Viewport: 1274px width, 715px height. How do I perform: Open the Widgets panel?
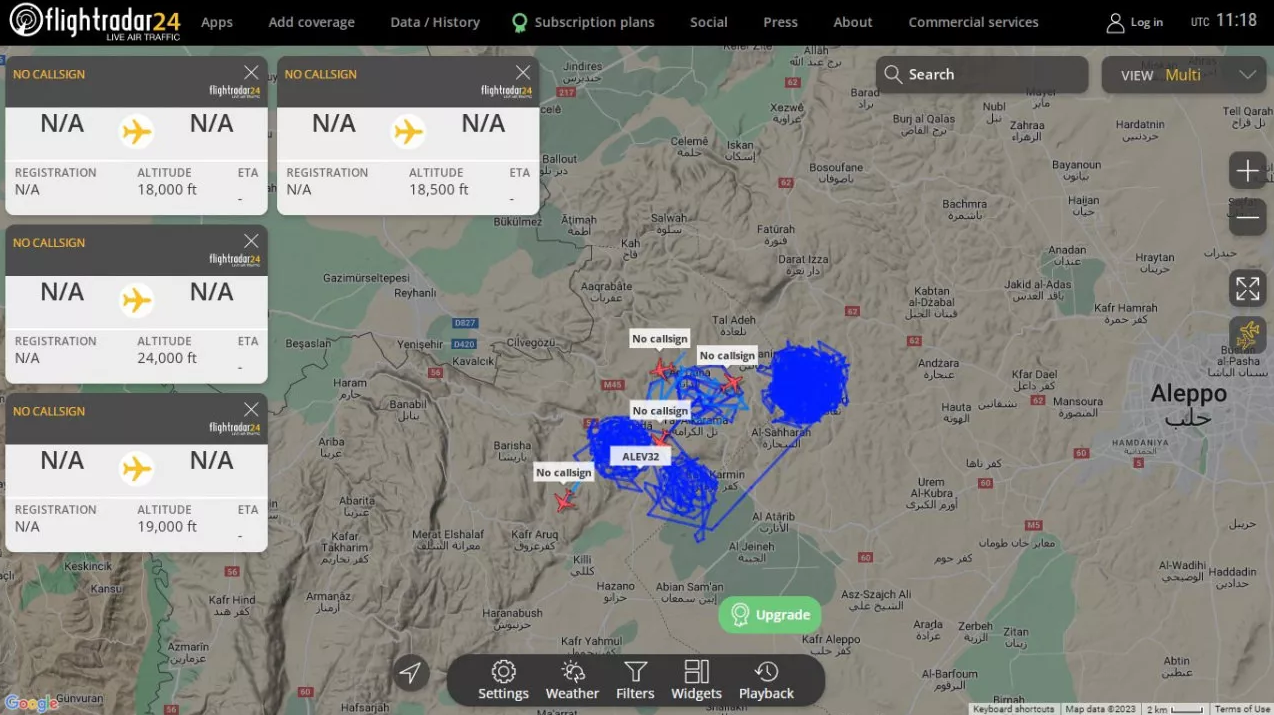point(696,680)
